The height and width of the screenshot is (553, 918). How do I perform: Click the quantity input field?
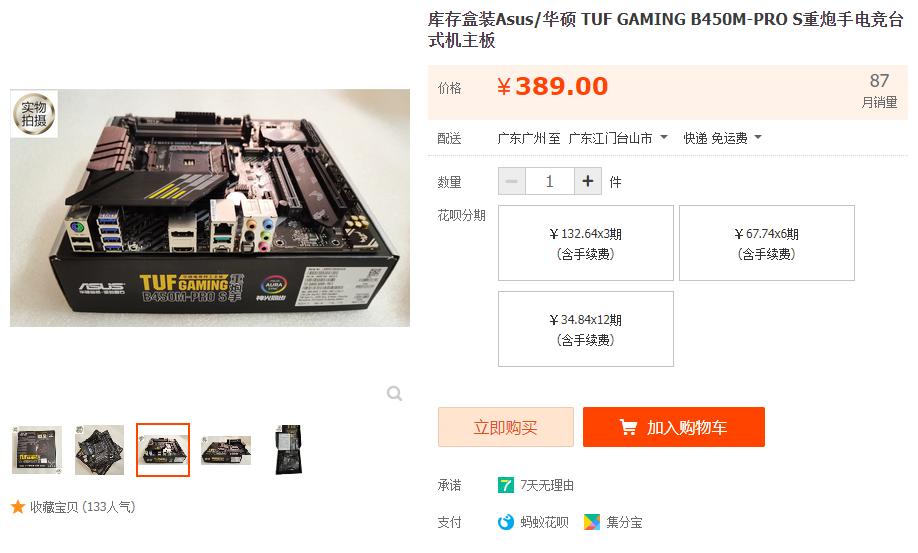(550, 181)
